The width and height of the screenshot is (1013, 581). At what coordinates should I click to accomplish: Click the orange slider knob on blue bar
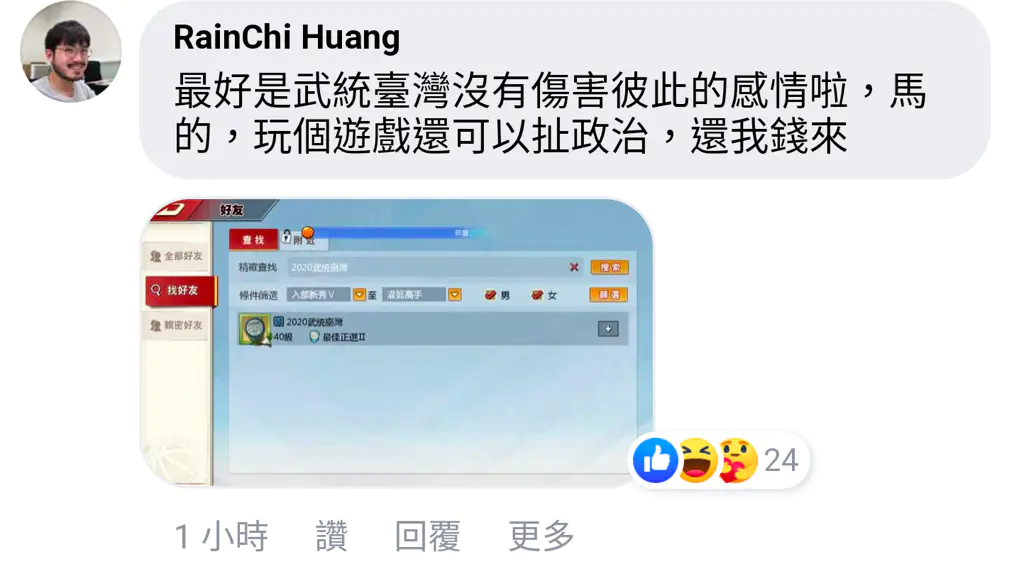[x=308, y=232]
